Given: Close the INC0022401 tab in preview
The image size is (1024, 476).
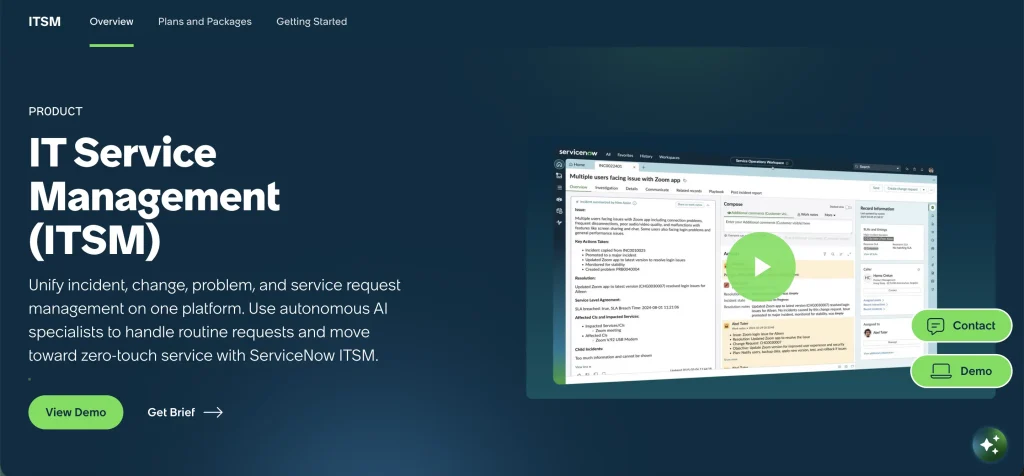Looking at the screenshot, I should [x=634, y=167].
